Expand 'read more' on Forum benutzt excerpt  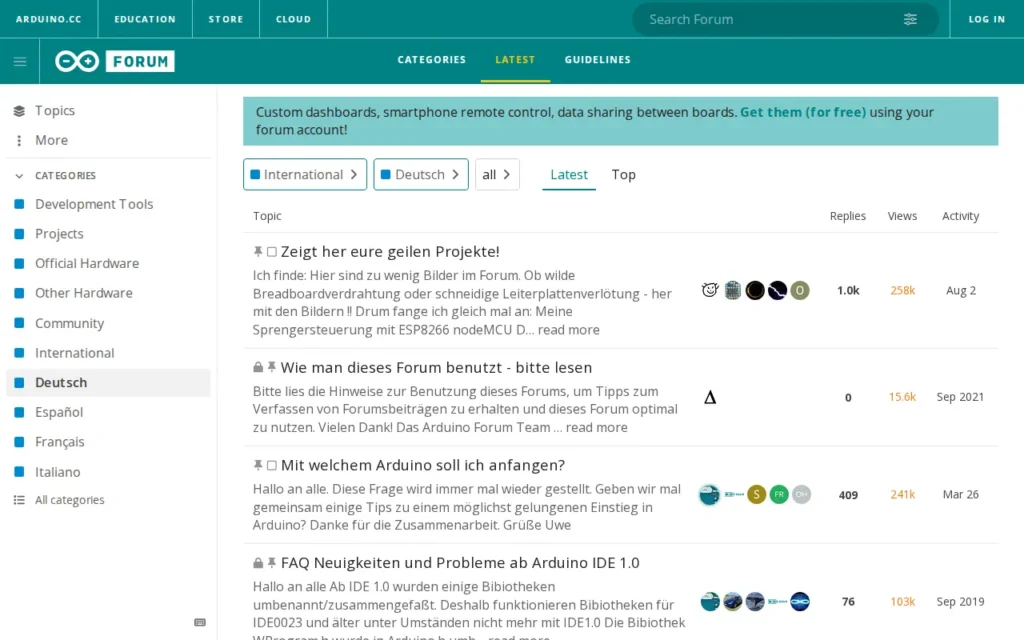tap(596, 427)
